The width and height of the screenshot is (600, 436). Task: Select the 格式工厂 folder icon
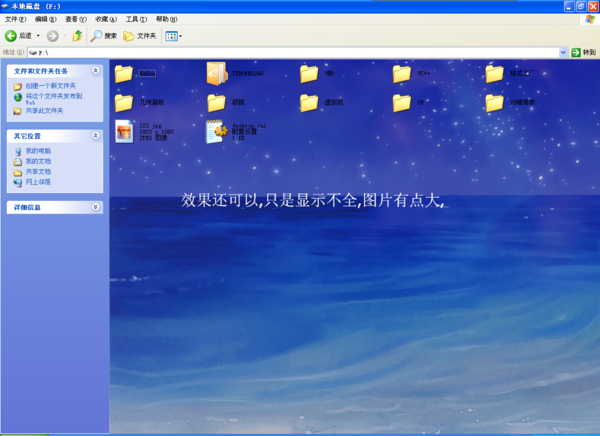point(494,73)
